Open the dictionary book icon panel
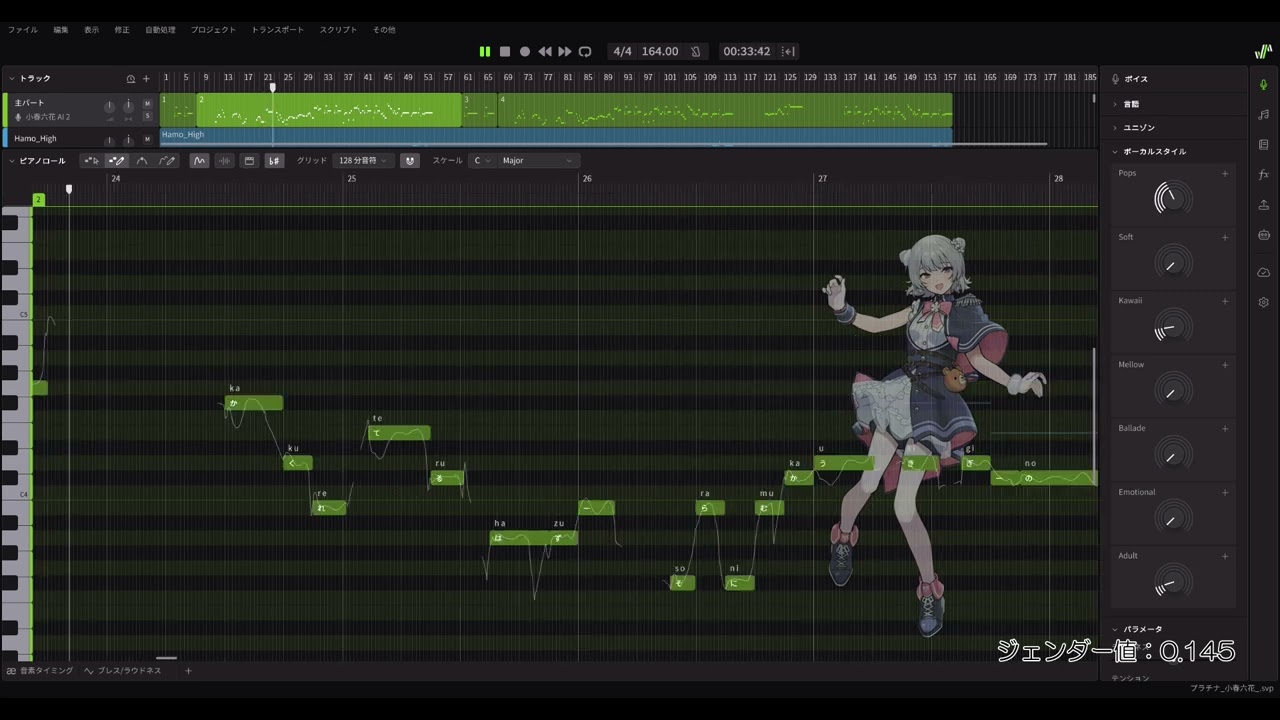The width and height of the screenshot is (1280, 720). 1264,144
